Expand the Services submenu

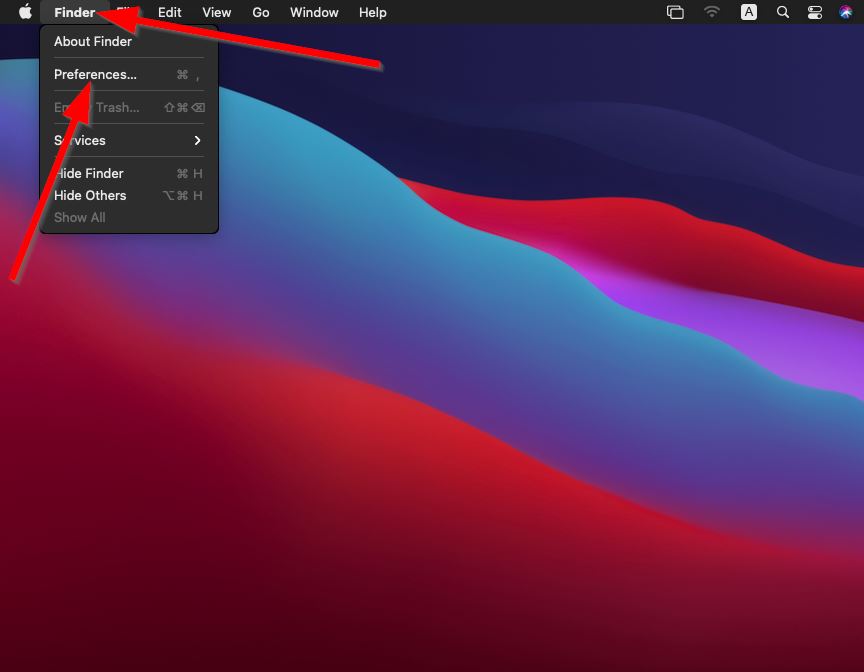pos(80,140)
